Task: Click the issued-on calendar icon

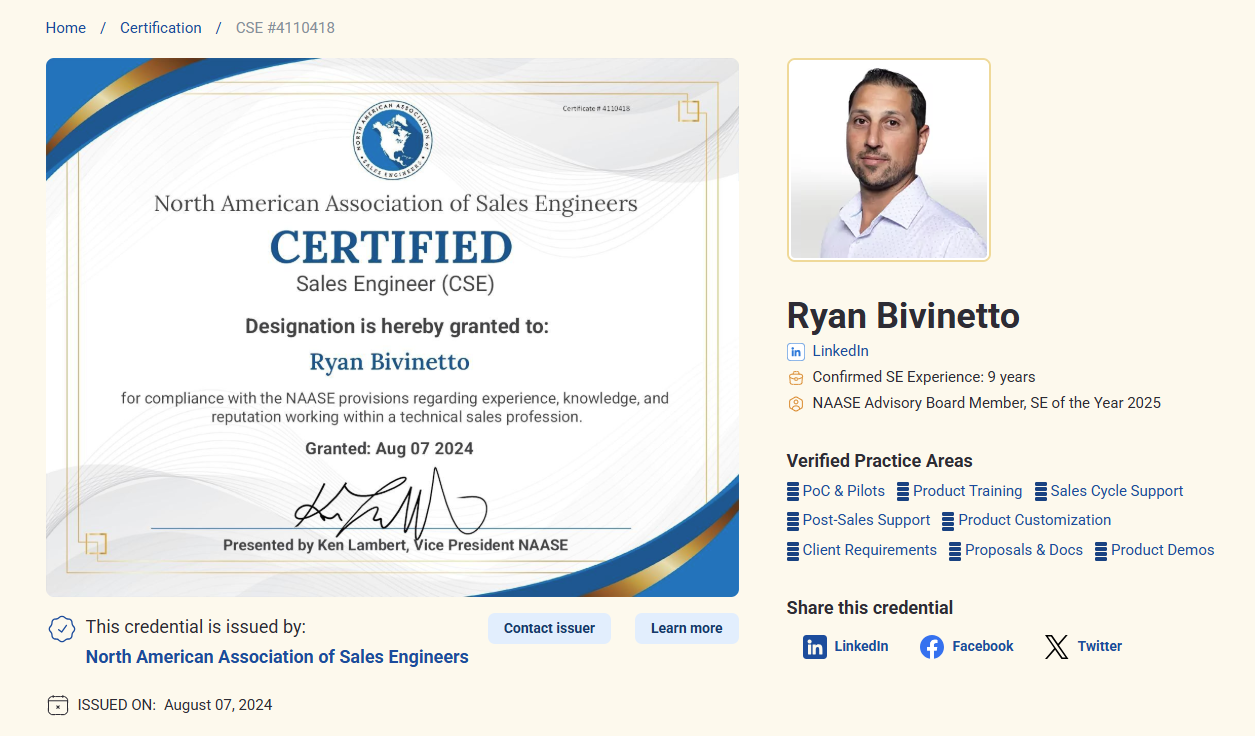Action: pos(58,705)
